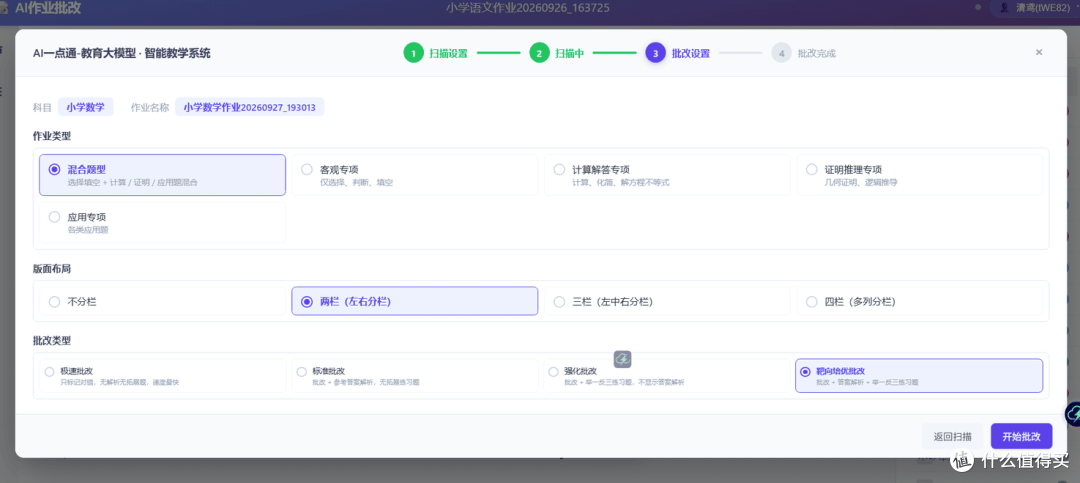Click the 批改类型 section heading

(x=52, y=340)
